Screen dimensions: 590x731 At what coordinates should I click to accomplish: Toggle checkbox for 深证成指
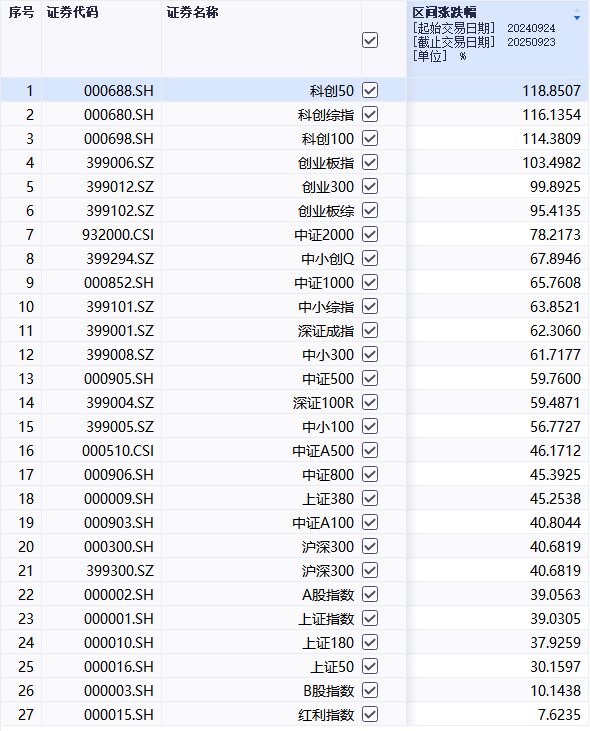[370, 330]
